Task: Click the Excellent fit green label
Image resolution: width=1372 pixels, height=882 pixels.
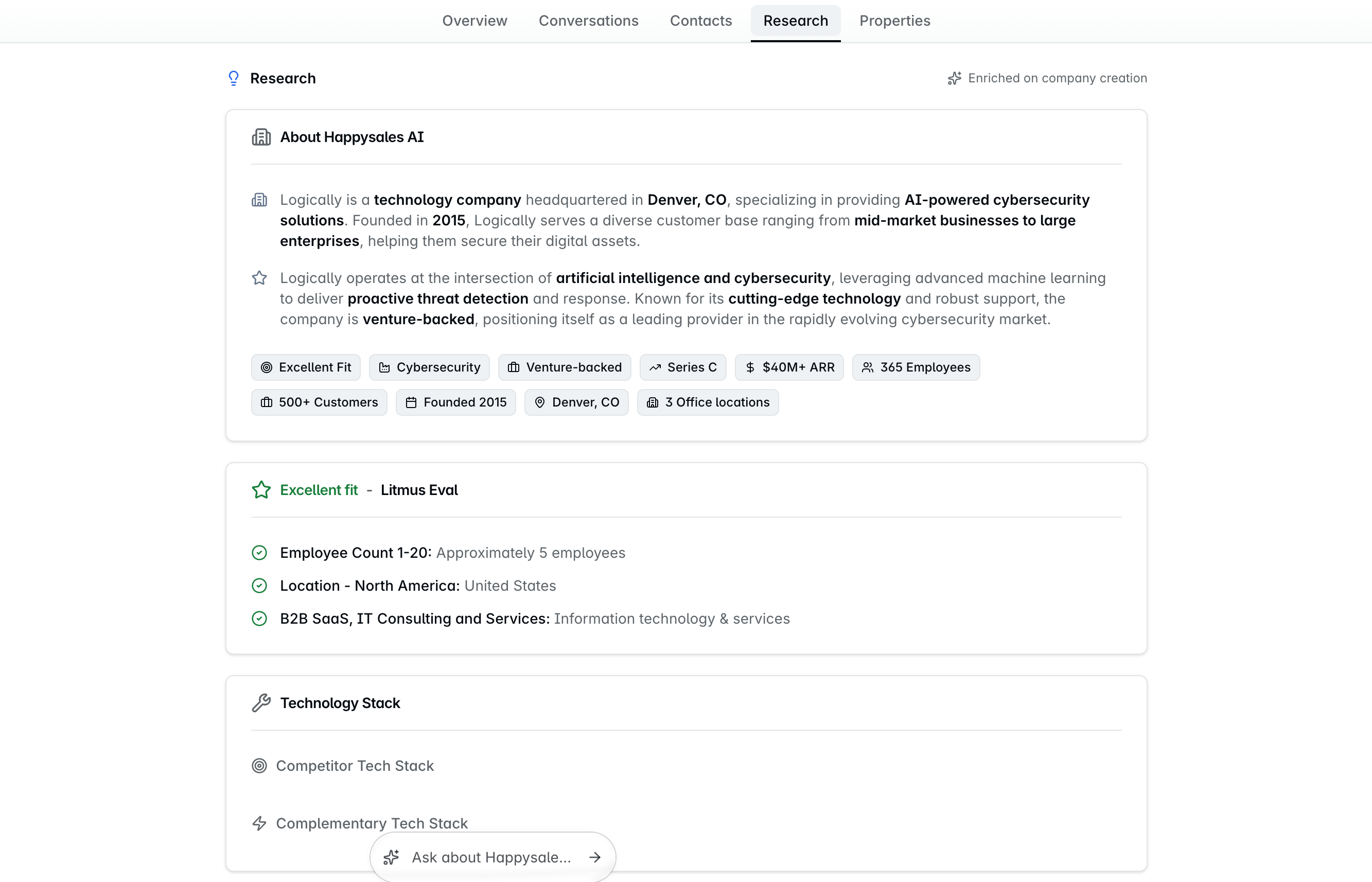Action: pos(319,490)
